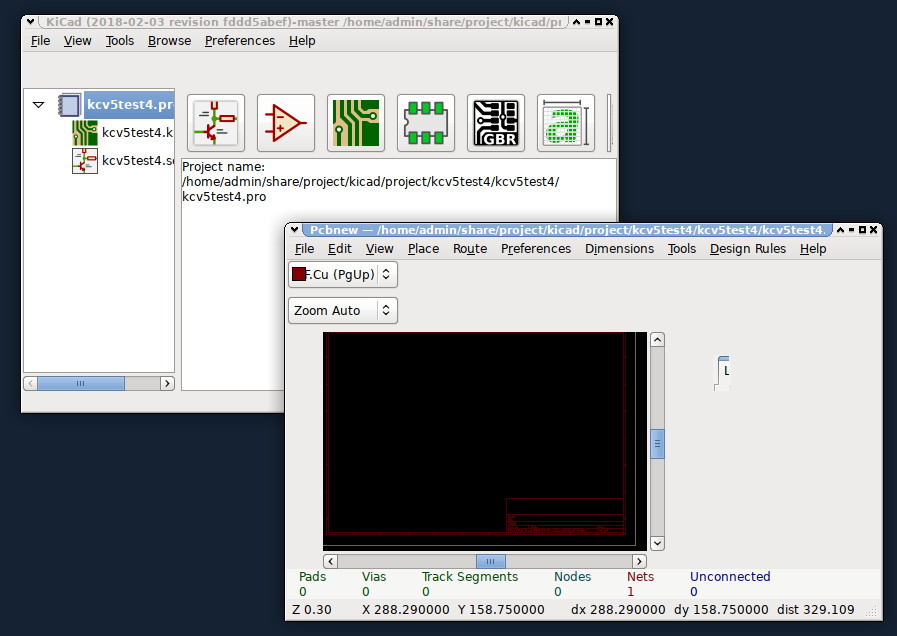Open the Design Rules menu
The image size is (897, 636).
(747, 249)
